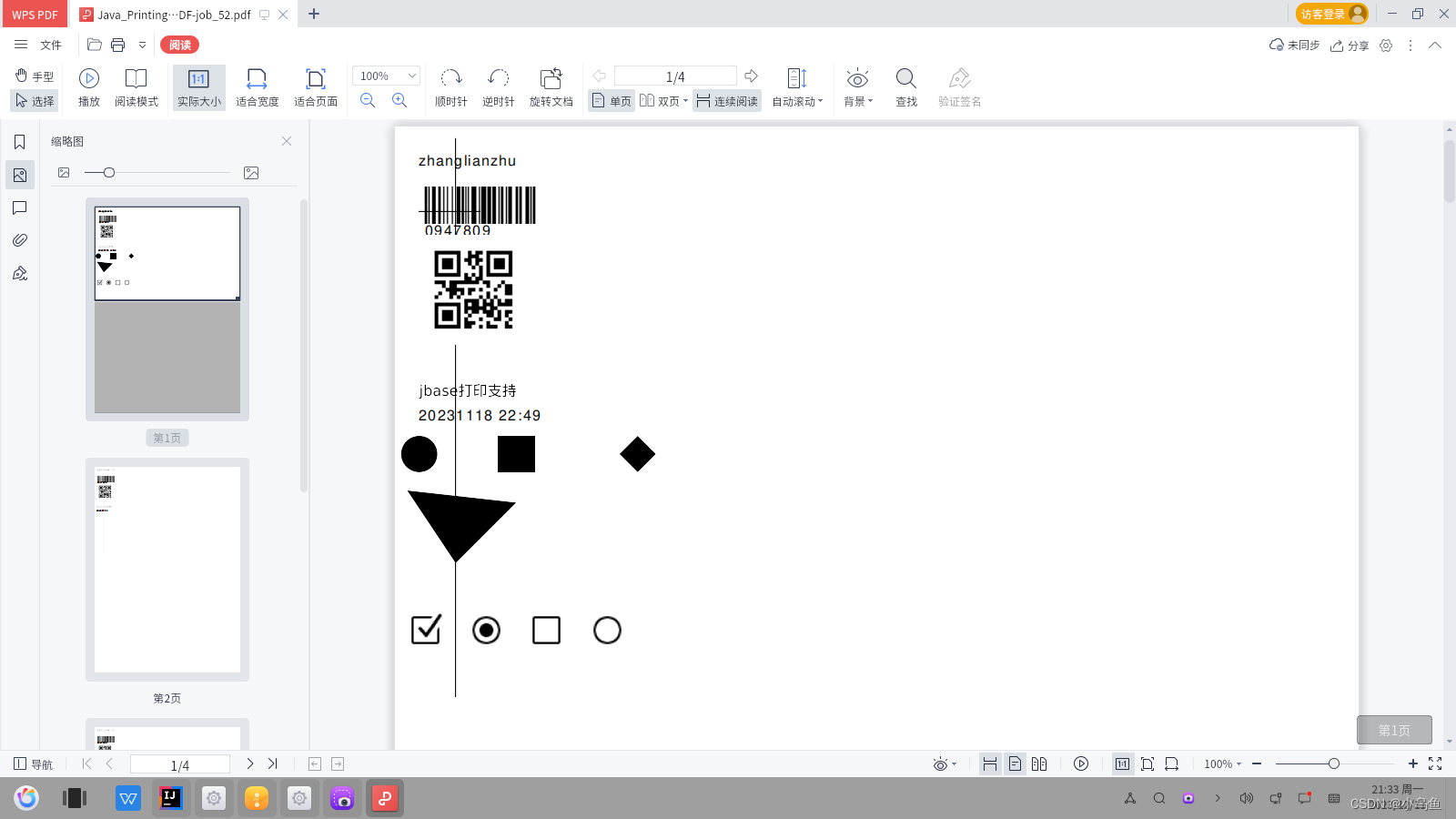
Task: Close the thumbnail panel
Action: pos(287,141)
